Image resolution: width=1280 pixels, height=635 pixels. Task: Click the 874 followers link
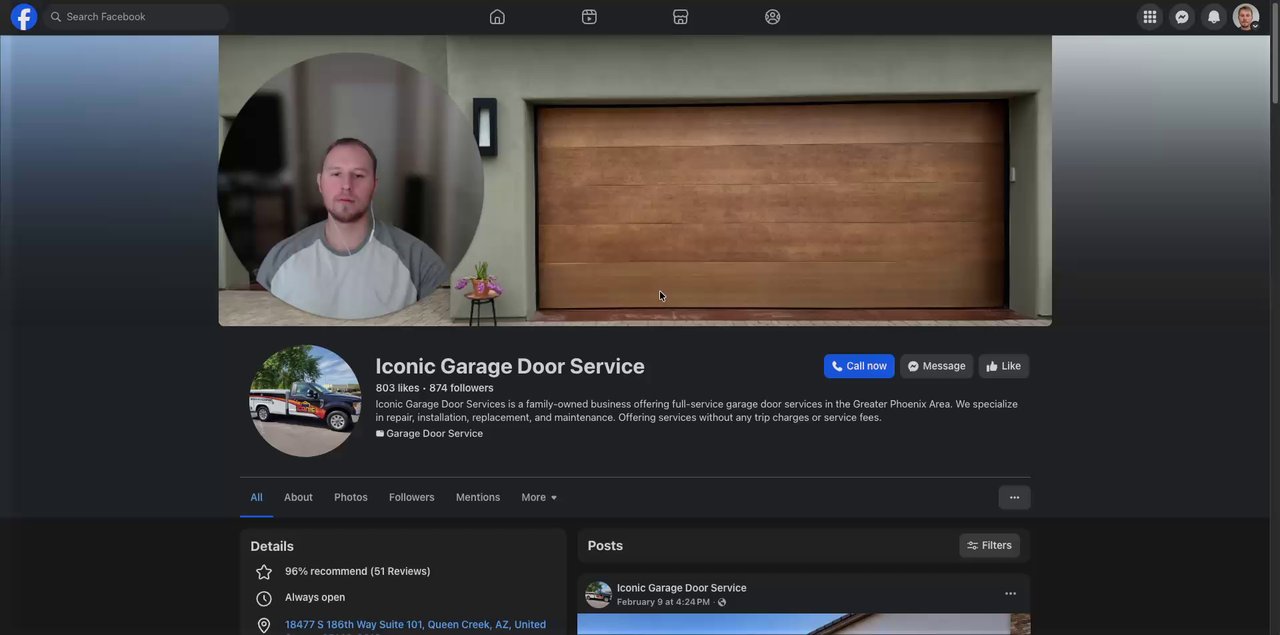coord(461,388)
